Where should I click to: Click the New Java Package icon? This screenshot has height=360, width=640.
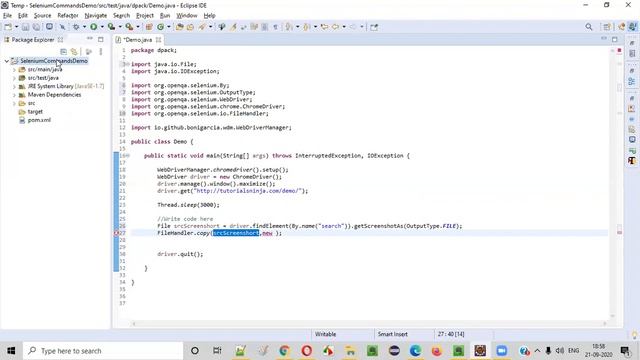[149, 27]
